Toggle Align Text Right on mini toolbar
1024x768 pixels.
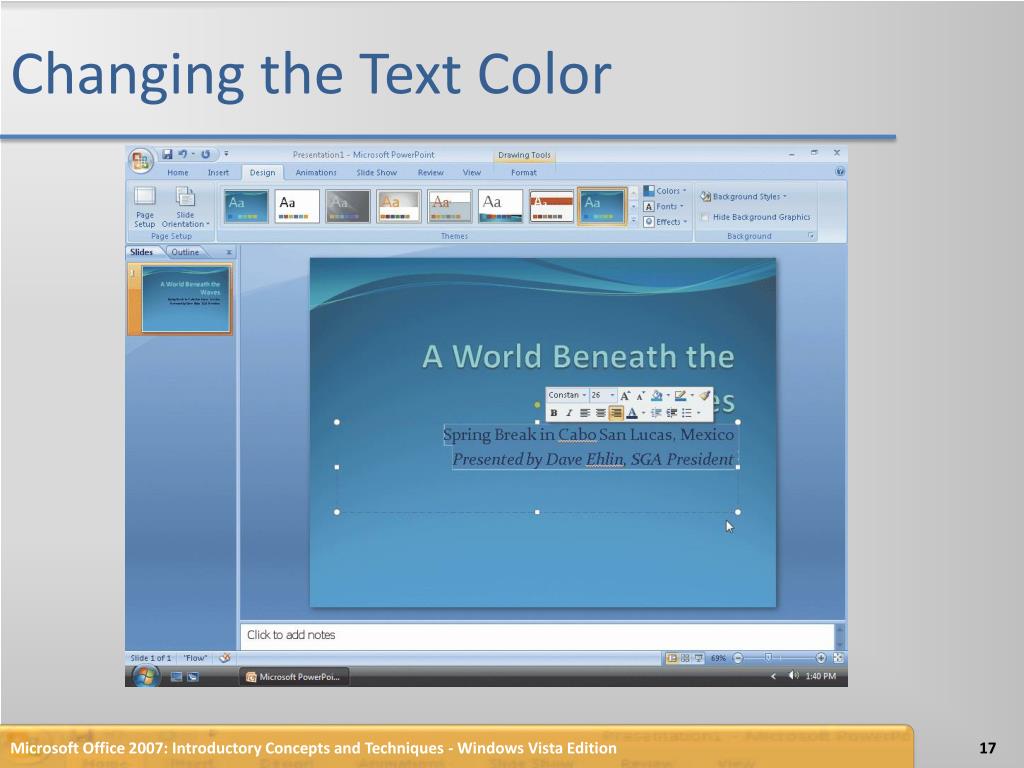(615, 413)
